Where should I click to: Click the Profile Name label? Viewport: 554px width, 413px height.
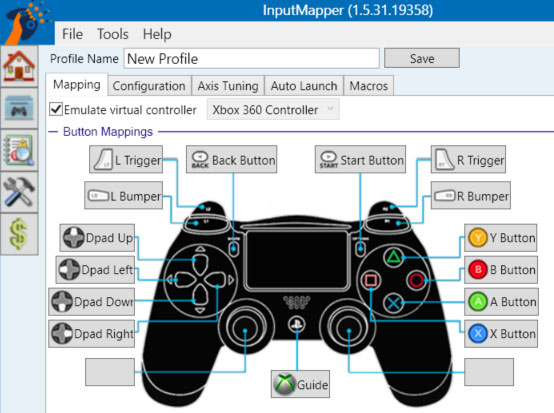tap(84, 59)
